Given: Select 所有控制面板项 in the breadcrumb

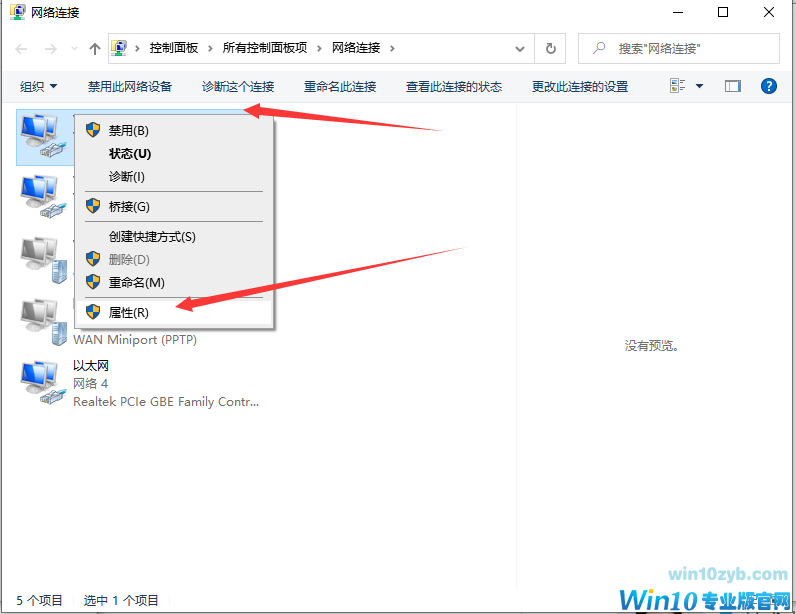Looking at the screenshot, I should pyautogui.click(x=265, y=48).
